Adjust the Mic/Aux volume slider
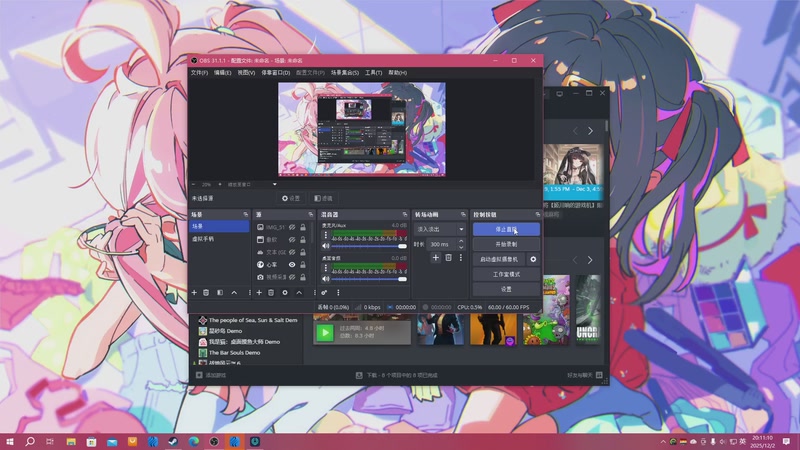Screen dimensions: 800x450 [x=369, y=246]
